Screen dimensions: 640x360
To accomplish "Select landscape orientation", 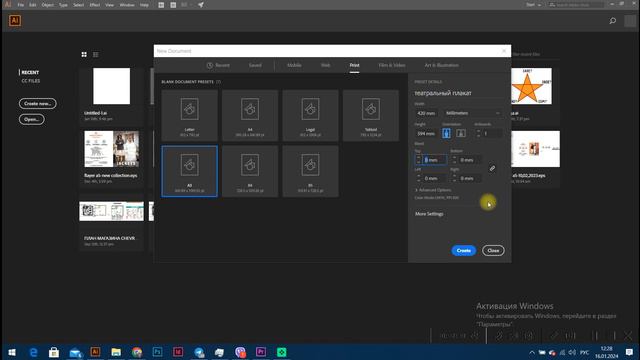I will (461, 133).
